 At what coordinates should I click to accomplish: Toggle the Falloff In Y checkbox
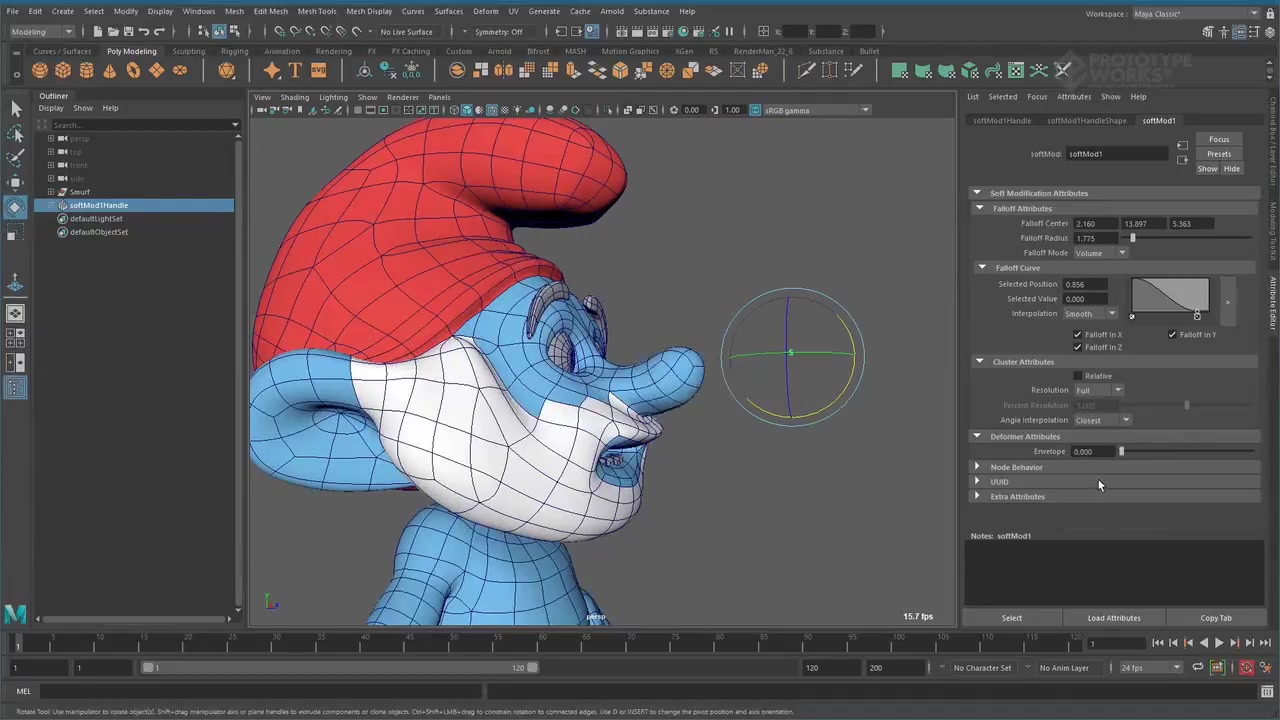pyautogui.click(x=1172, y=334)
